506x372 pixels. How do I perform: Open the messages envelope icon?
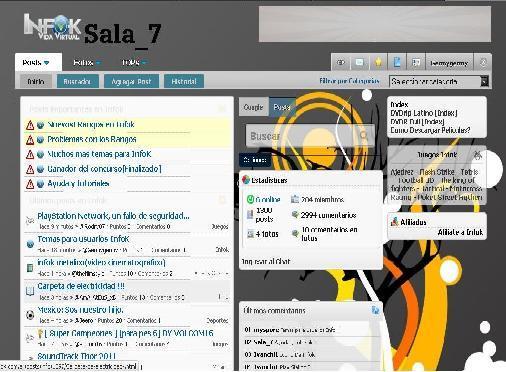pyautogui.click(x=359, y=62)
